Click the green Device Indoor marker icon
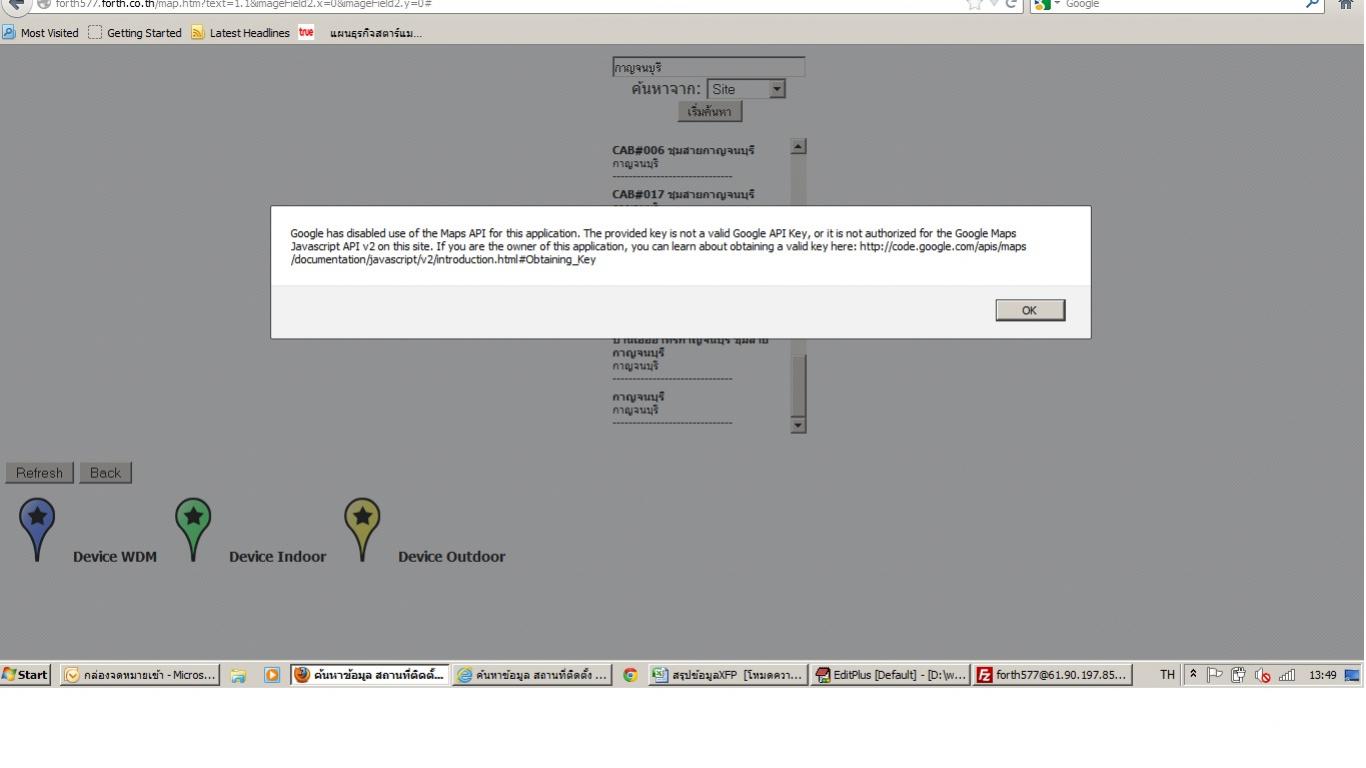The width and height of the screenshot is (1366, 768). (x=193, y=530)
